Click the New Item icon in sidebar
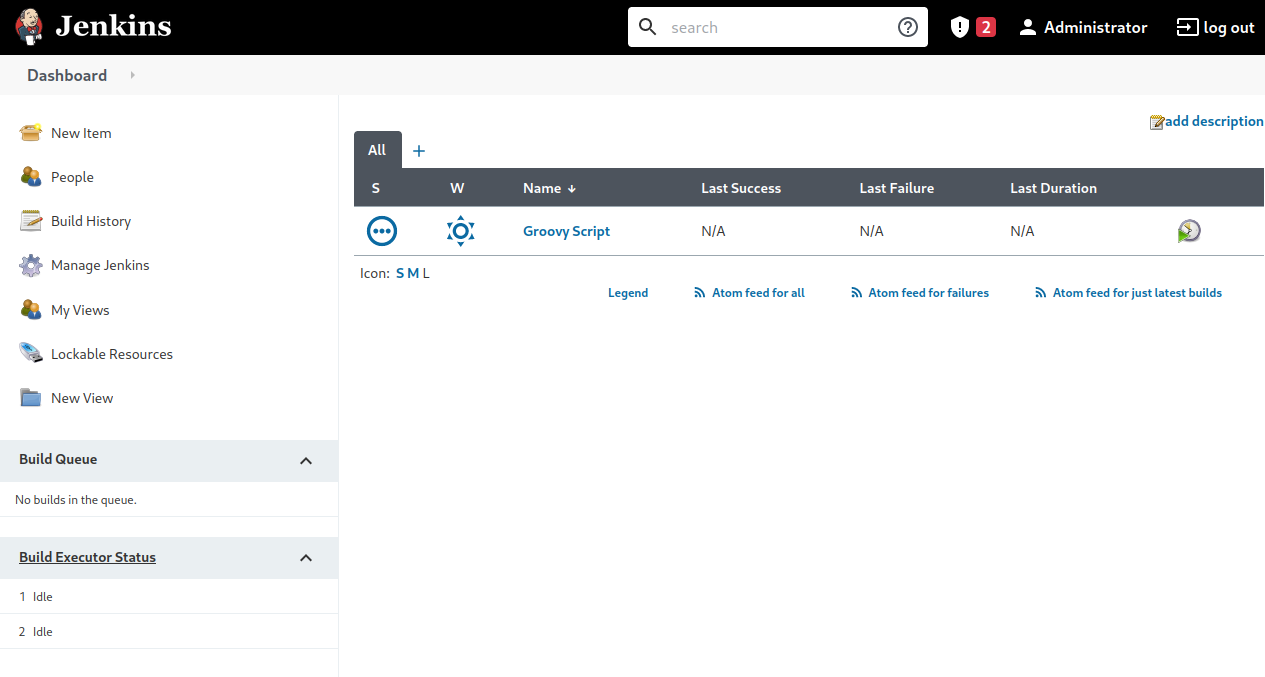 coord(31,133)
